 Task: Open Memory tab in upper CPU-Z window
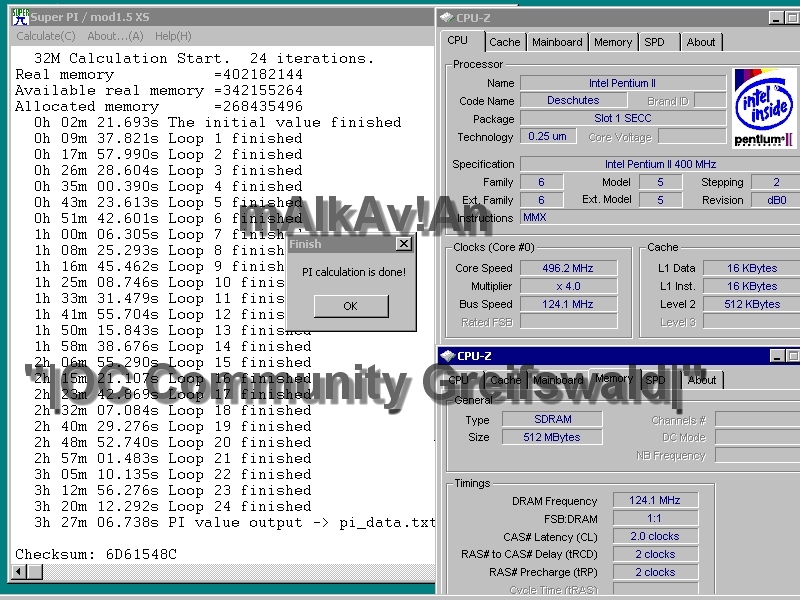pos(613,42)
